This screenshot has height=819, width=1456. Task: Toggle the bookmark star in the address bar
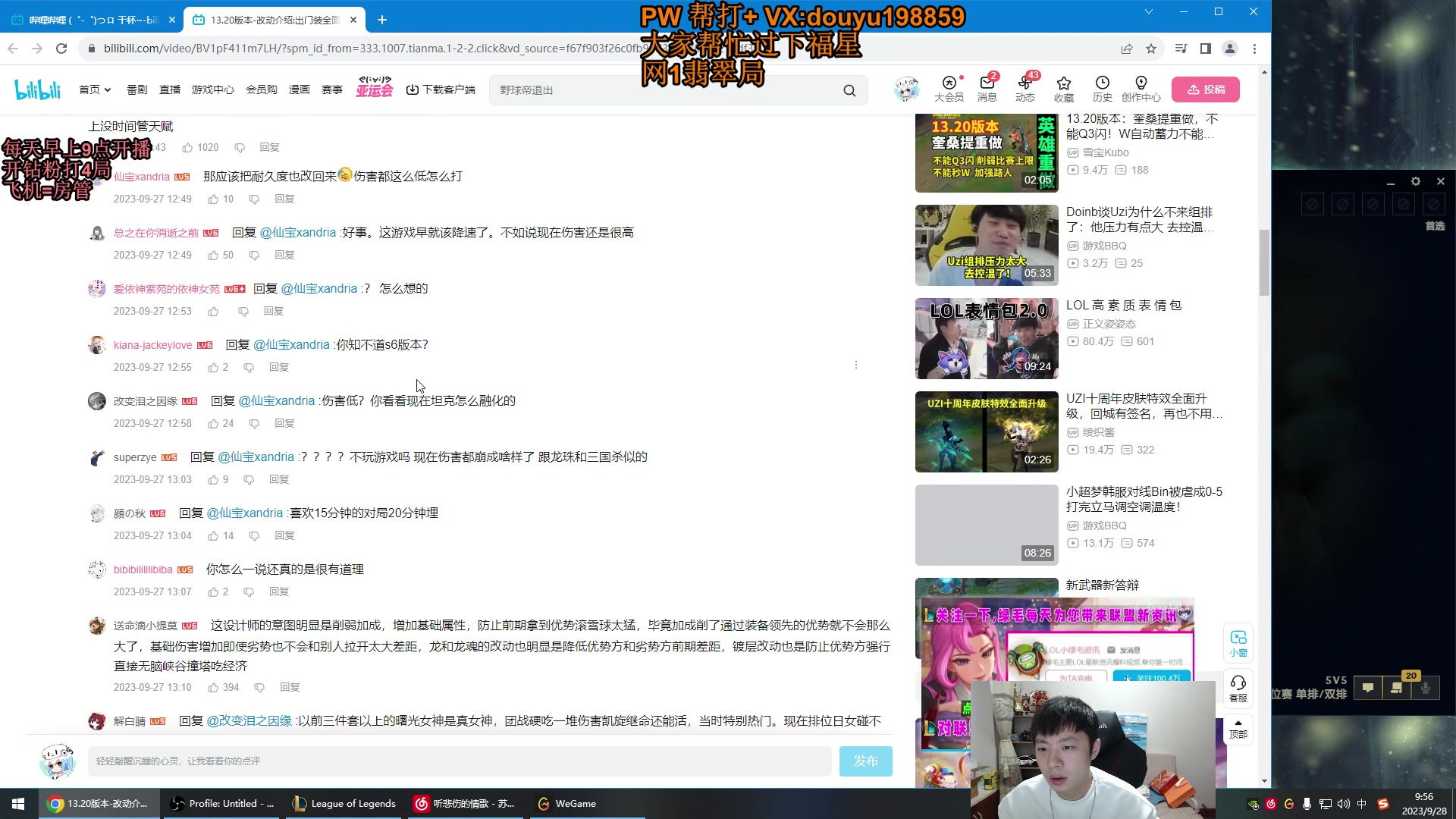tap(1151, 48)
